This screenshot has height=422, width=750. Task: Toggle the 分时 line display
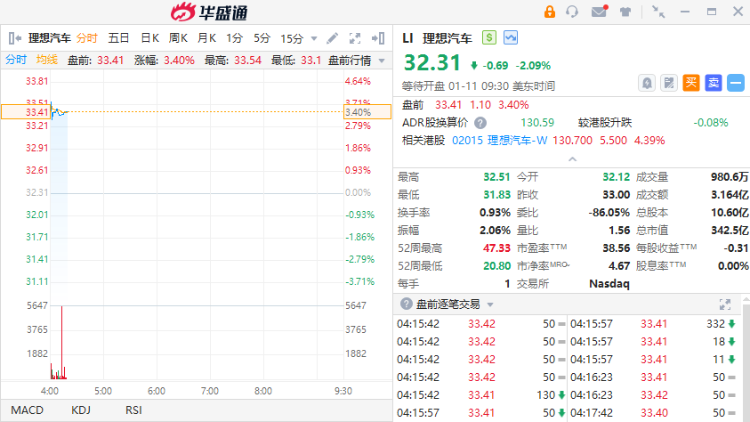click(x=16, y=60)
